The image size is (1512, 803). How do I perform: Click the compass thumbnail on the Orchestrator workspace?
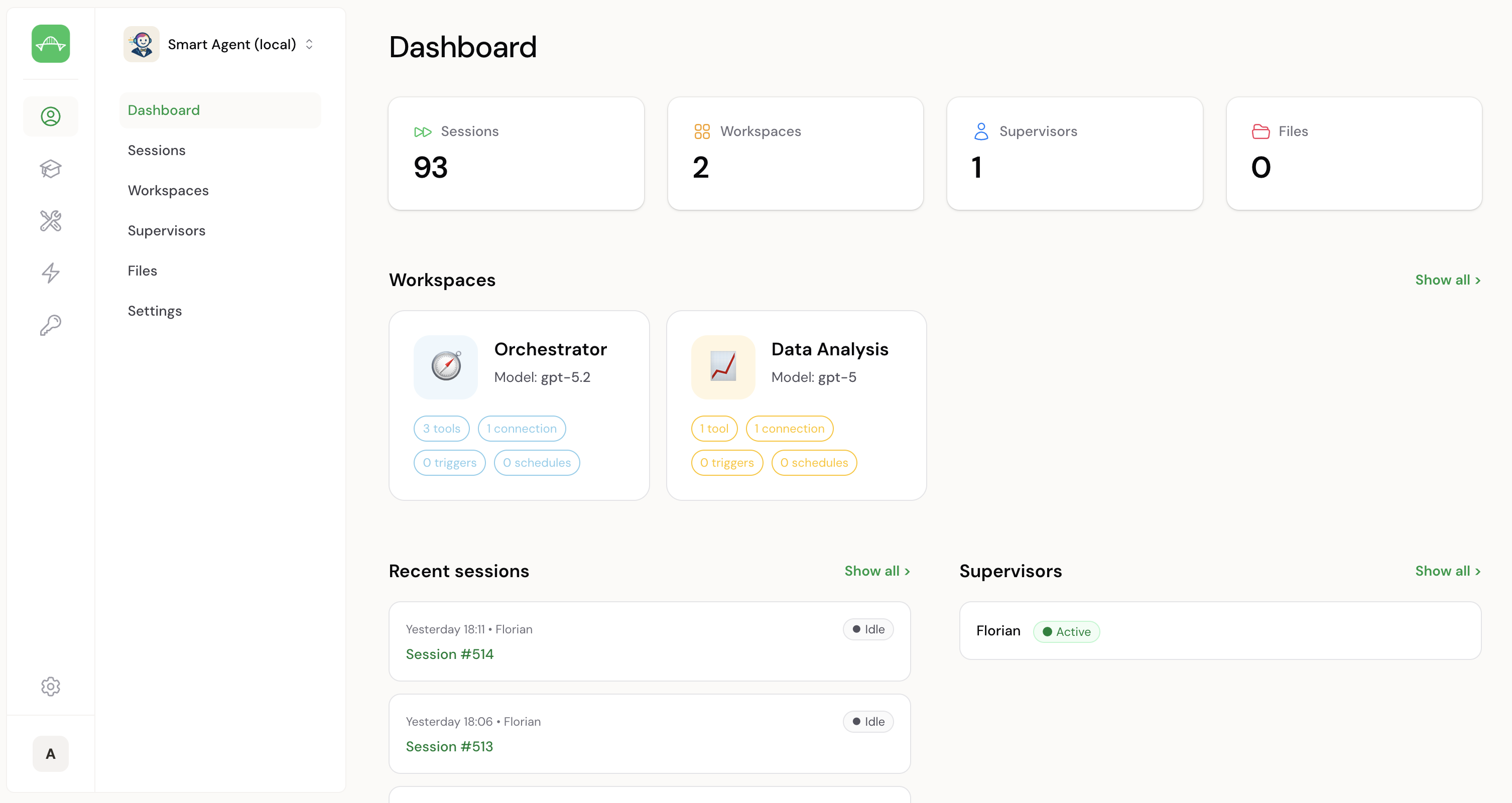pos(445,367)
